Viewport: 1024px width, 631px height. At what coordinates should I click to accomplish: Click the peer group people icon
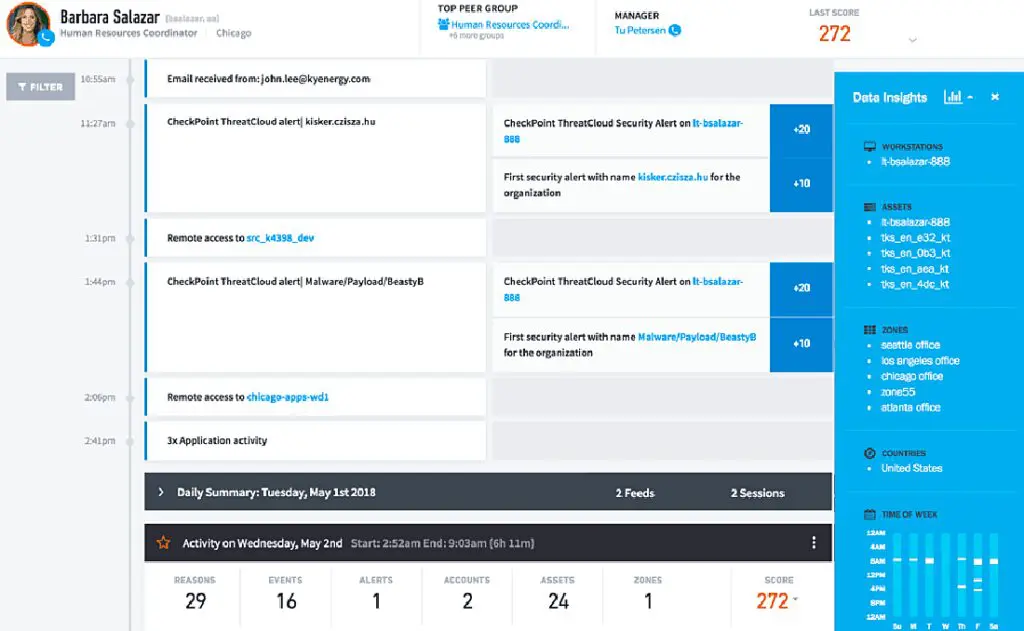(x=443, y=24)
